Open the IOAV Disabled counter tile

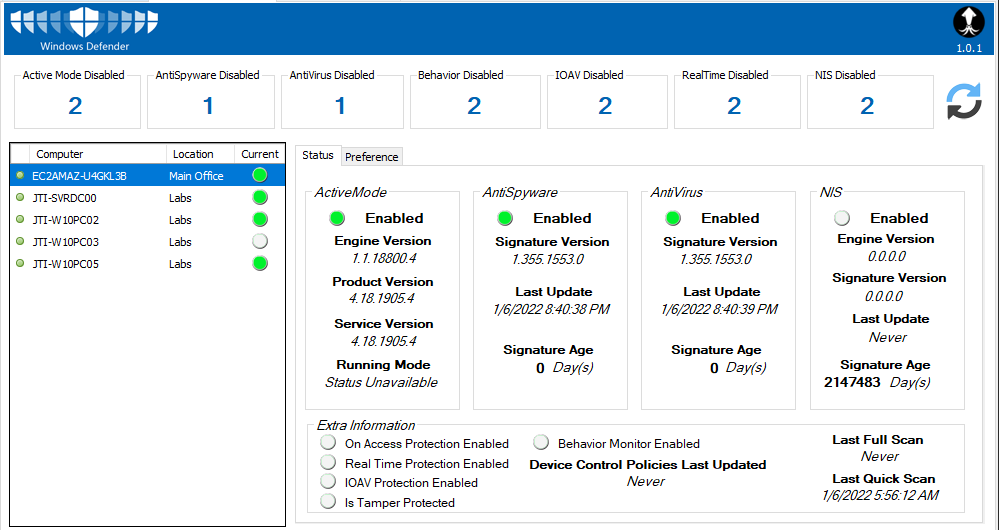(x=607, y=101)
